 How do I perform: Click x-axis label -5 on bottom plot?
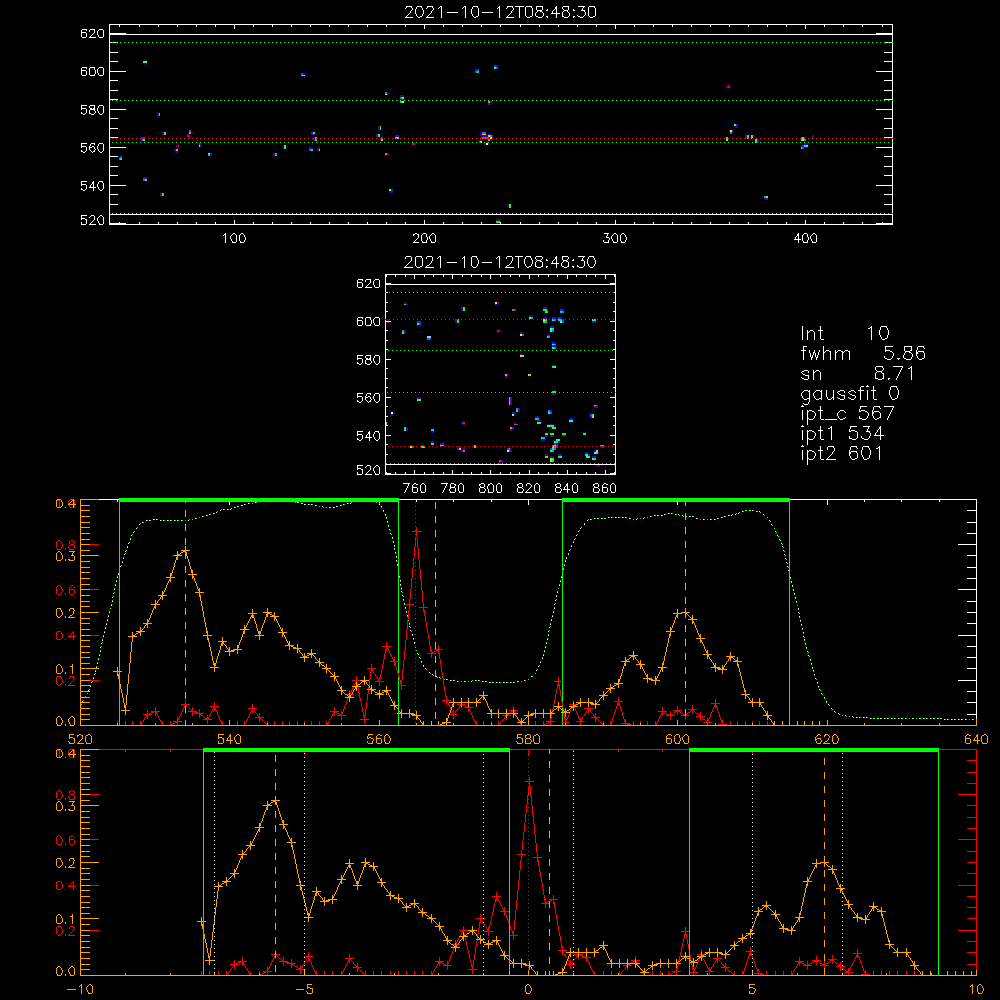[x=305, y=990]
